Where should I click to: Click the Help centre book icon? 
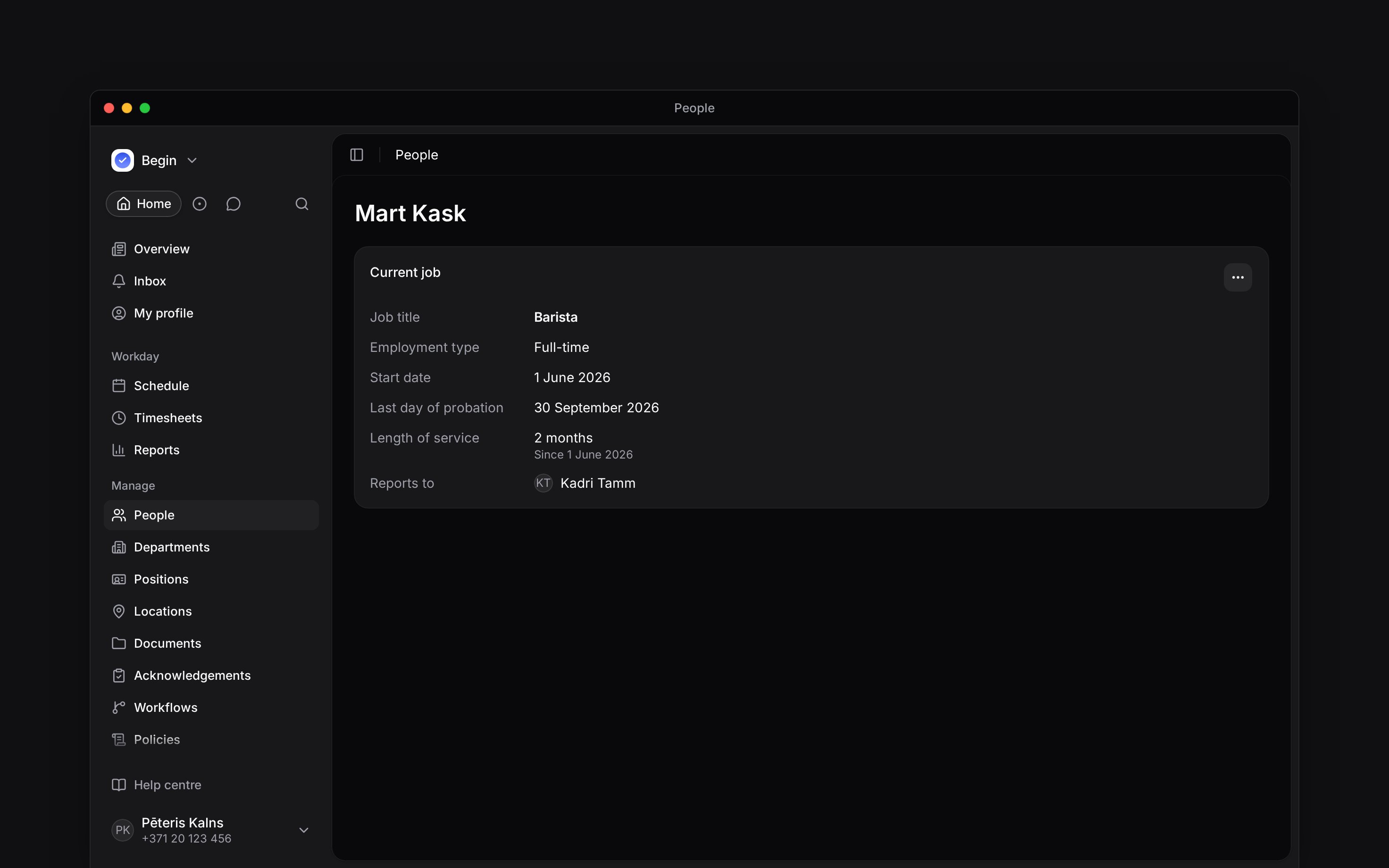pos(119,785)
